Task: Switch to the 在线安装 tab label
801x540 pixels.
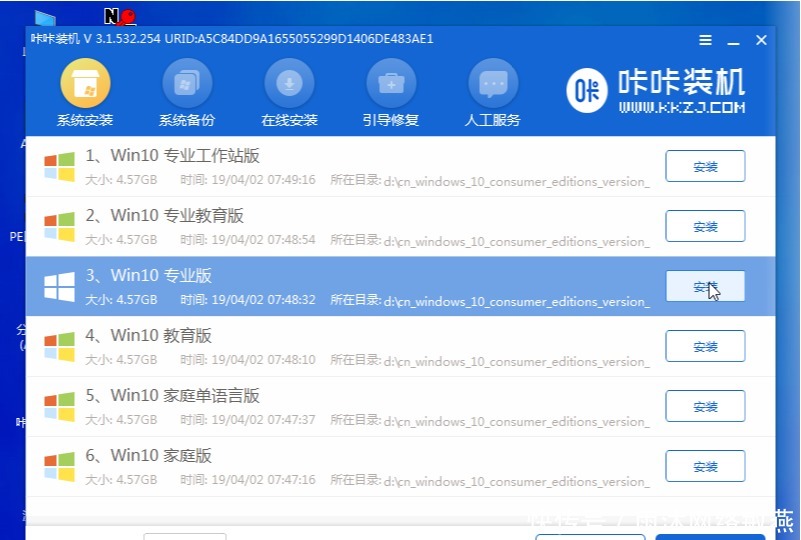Action: point(289,120)
